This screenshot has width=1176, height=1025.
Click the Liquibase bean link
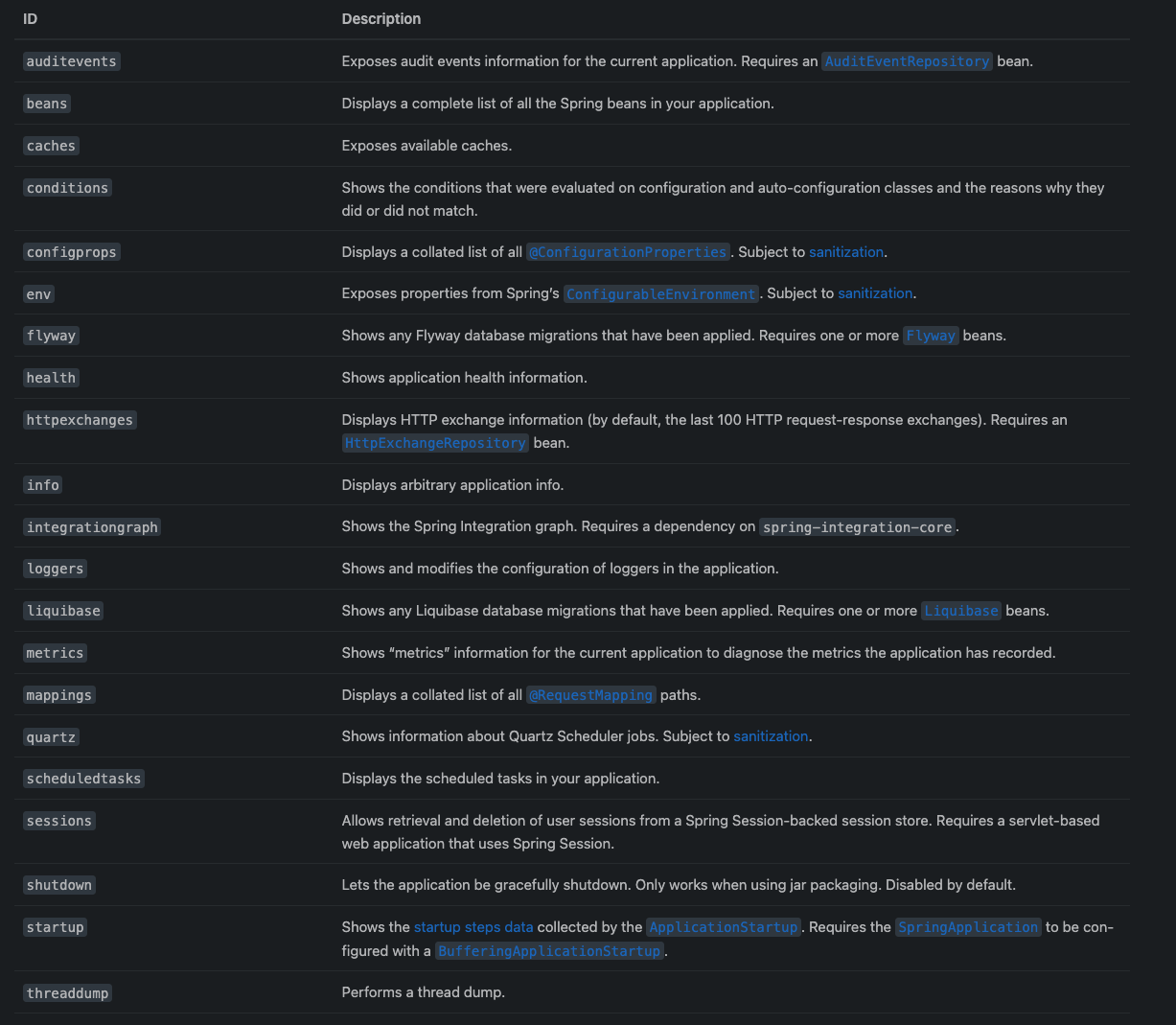point(960,611)
